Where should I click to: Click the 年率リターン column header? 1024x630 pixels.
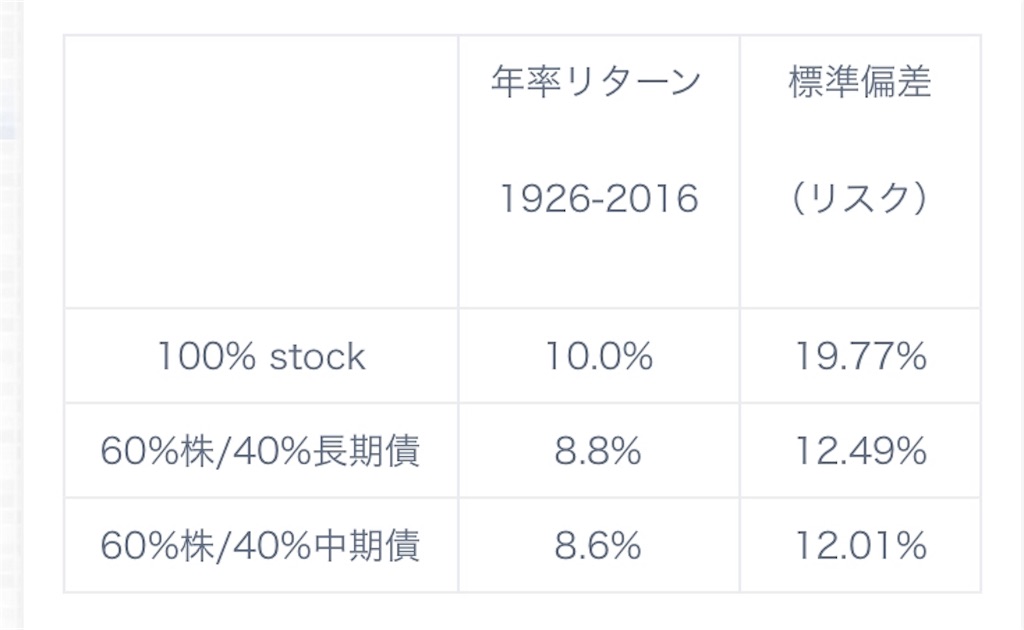click(x=596, y=82)
